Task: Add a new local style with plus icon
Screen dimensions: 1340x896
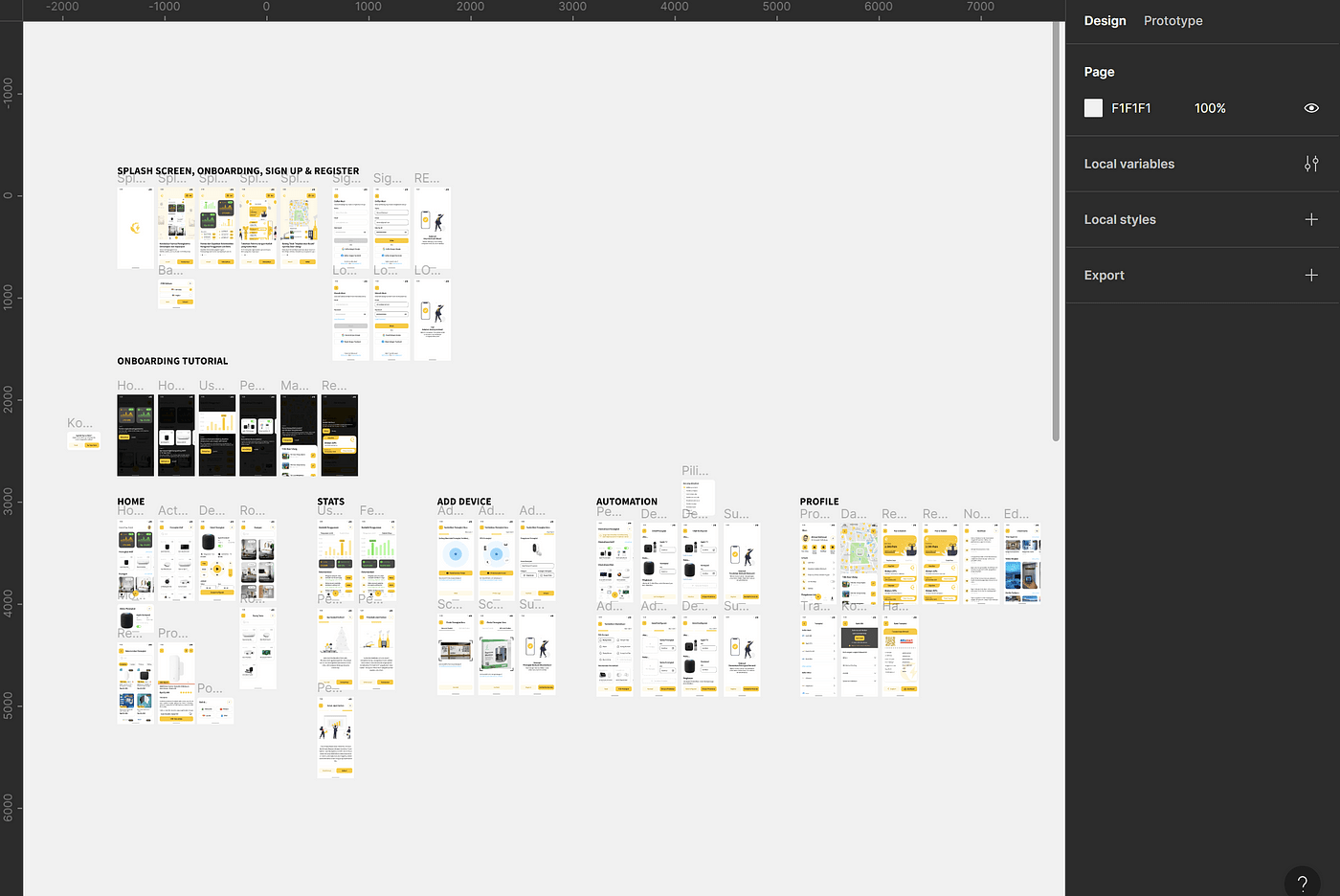Action: pos(1311,219)
